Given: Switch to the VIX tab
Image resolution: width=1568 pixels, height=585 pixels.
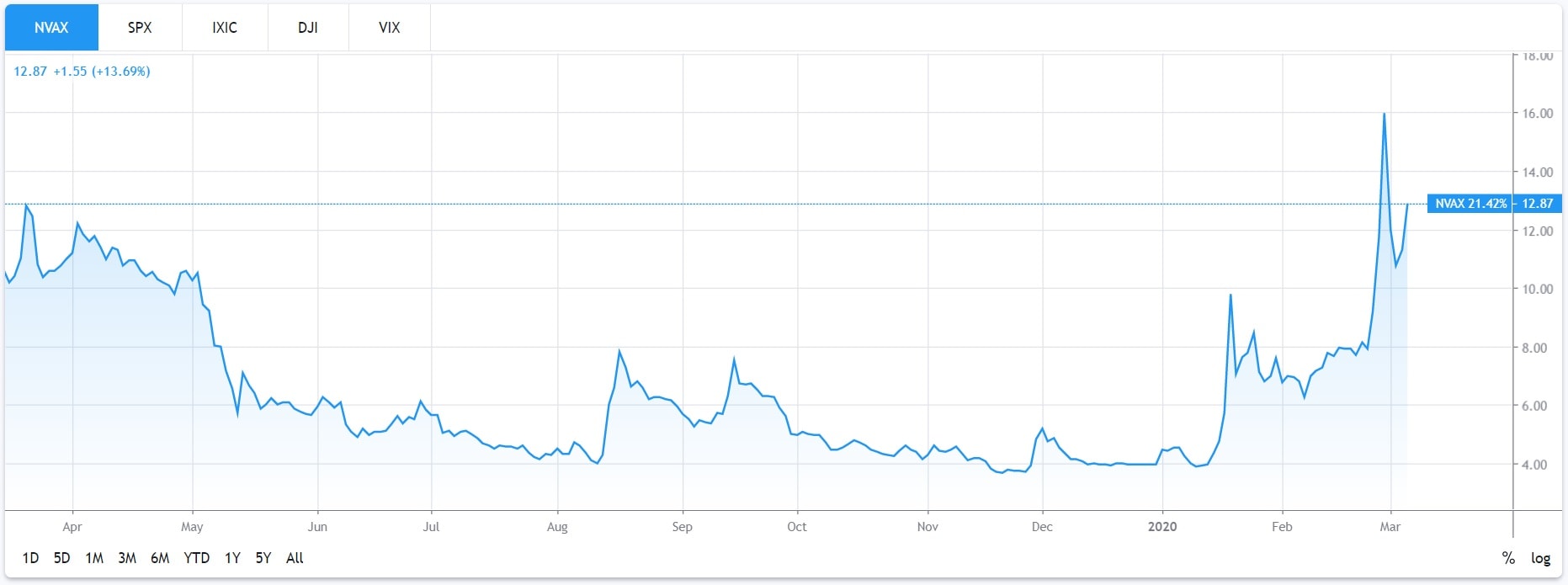Looking at the screenshot, I should pos(389,28).
